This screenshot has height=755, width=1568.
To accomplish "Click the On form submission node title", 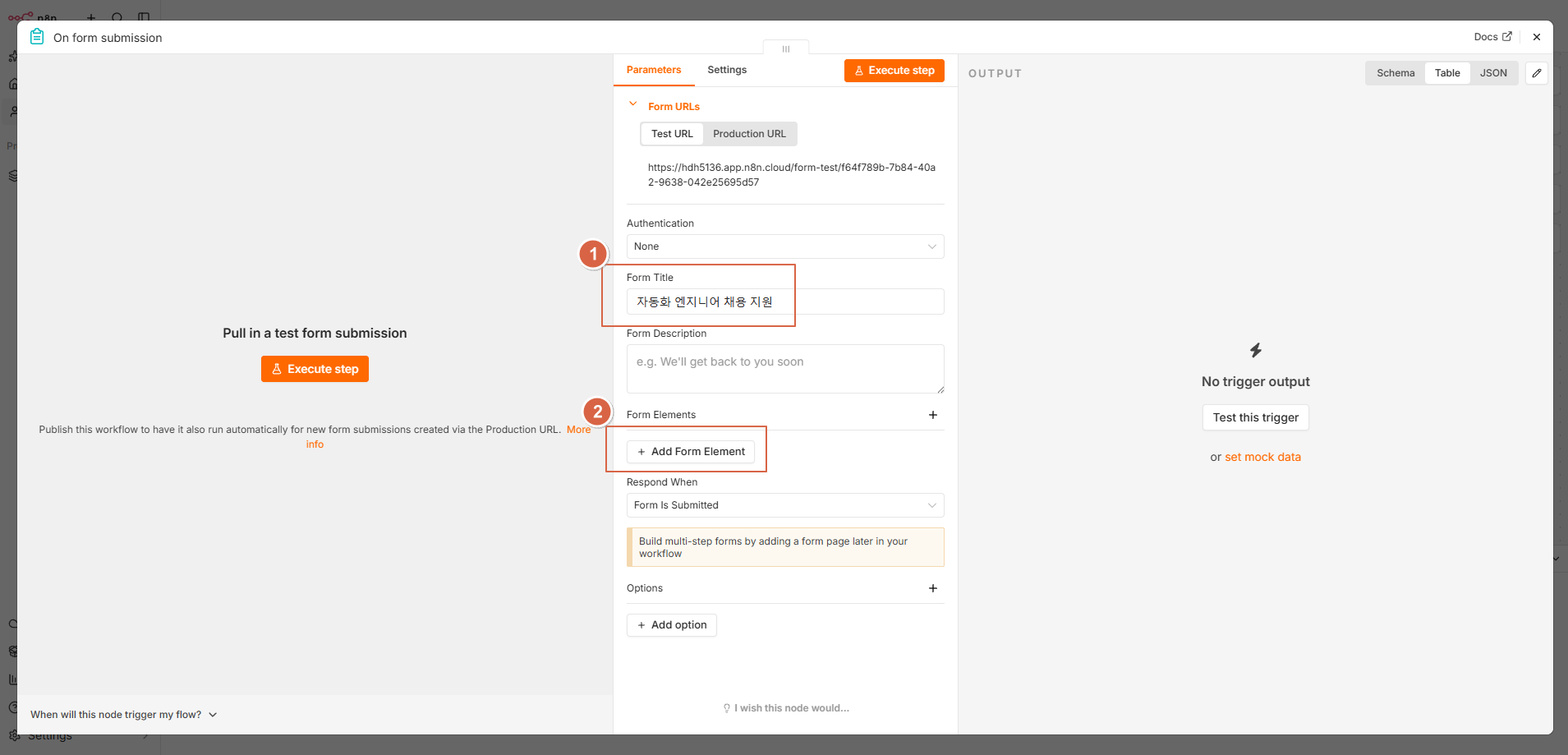I will [108, 38].
